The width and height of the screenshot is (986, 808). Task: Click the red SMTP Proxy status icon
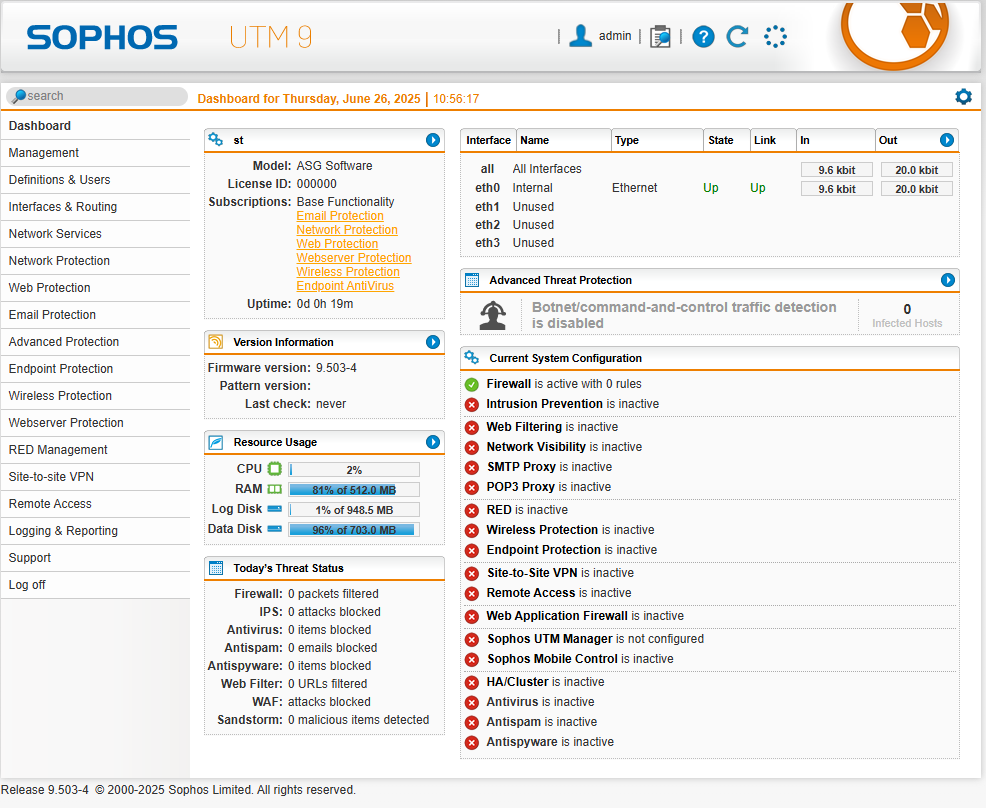click(x=472, y=468)
